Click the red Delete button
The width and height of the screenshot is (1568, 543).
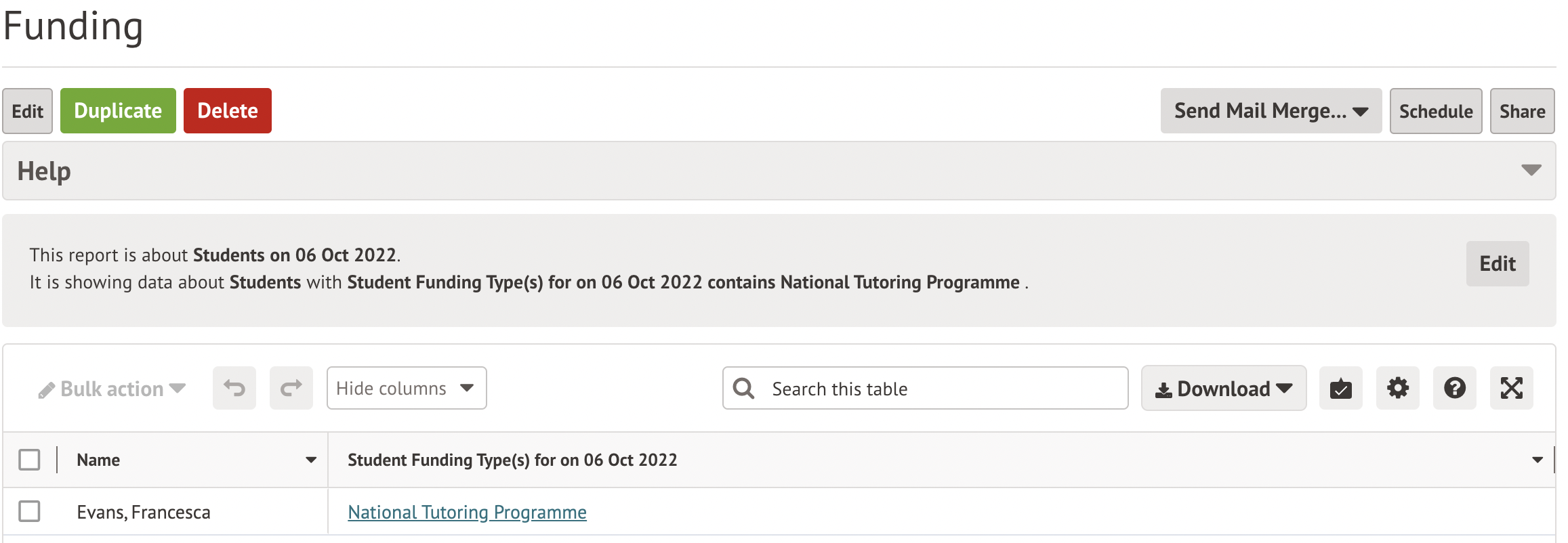[228, 111]
